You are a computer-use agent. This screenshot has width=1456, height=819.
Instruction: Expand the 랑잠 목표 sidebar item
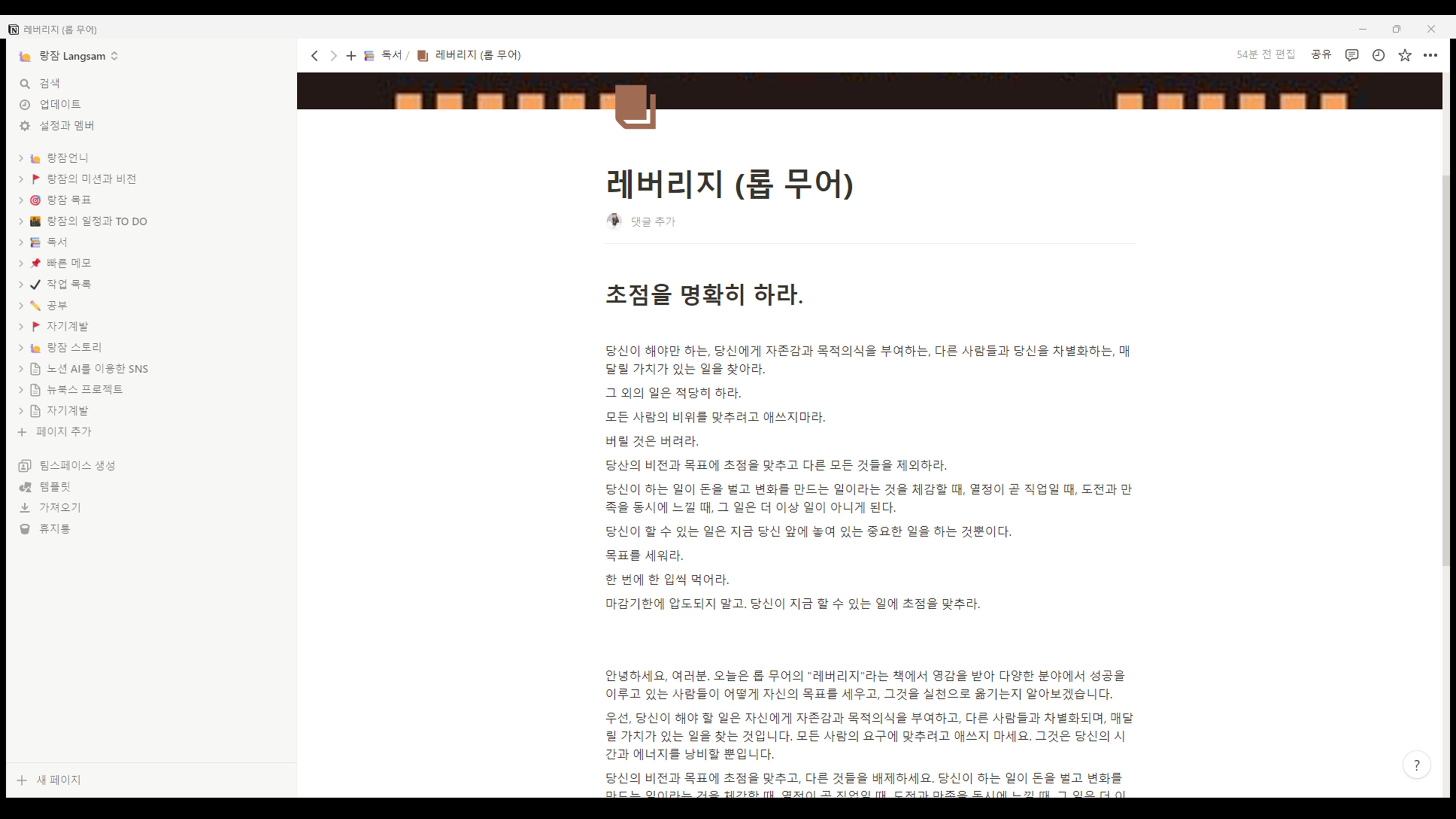tap(21, 200)
